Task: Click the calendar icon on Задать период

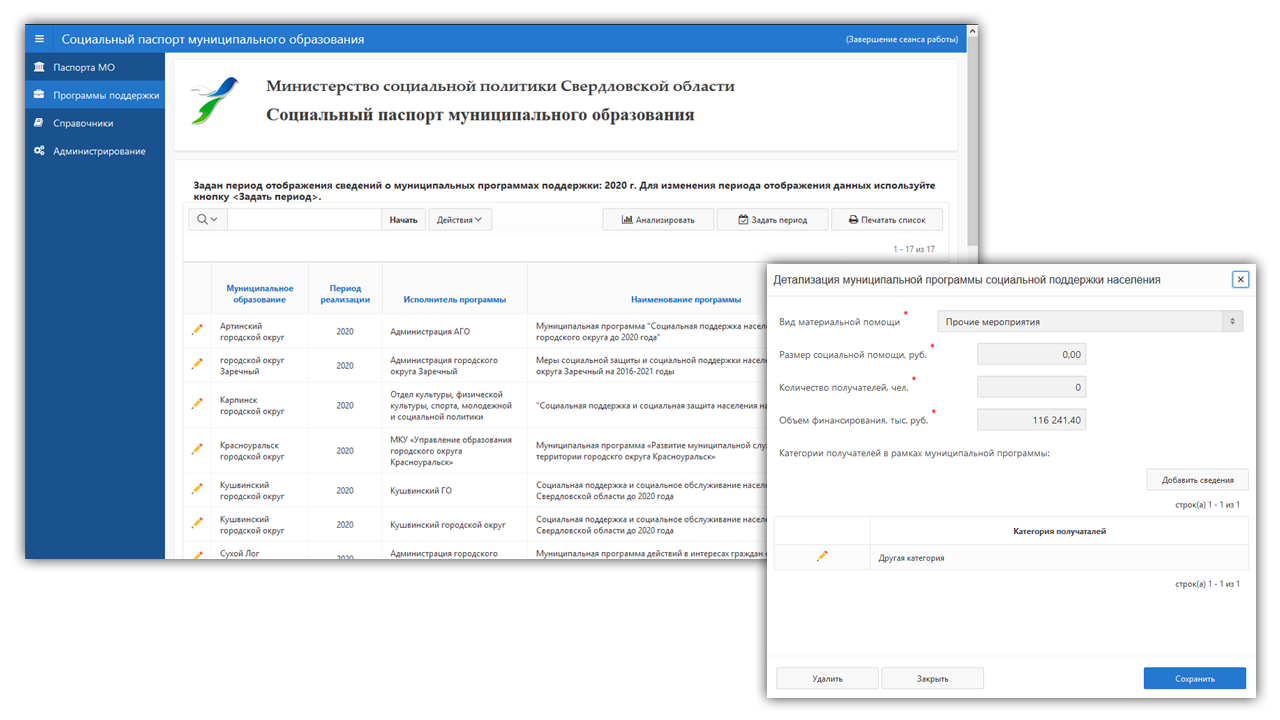Action: tap(743, 219)
